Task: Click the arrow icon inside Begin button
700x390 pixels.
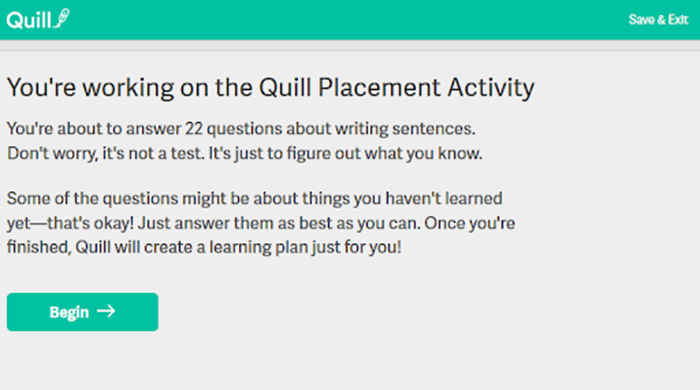Action: [x=106, y=311]
